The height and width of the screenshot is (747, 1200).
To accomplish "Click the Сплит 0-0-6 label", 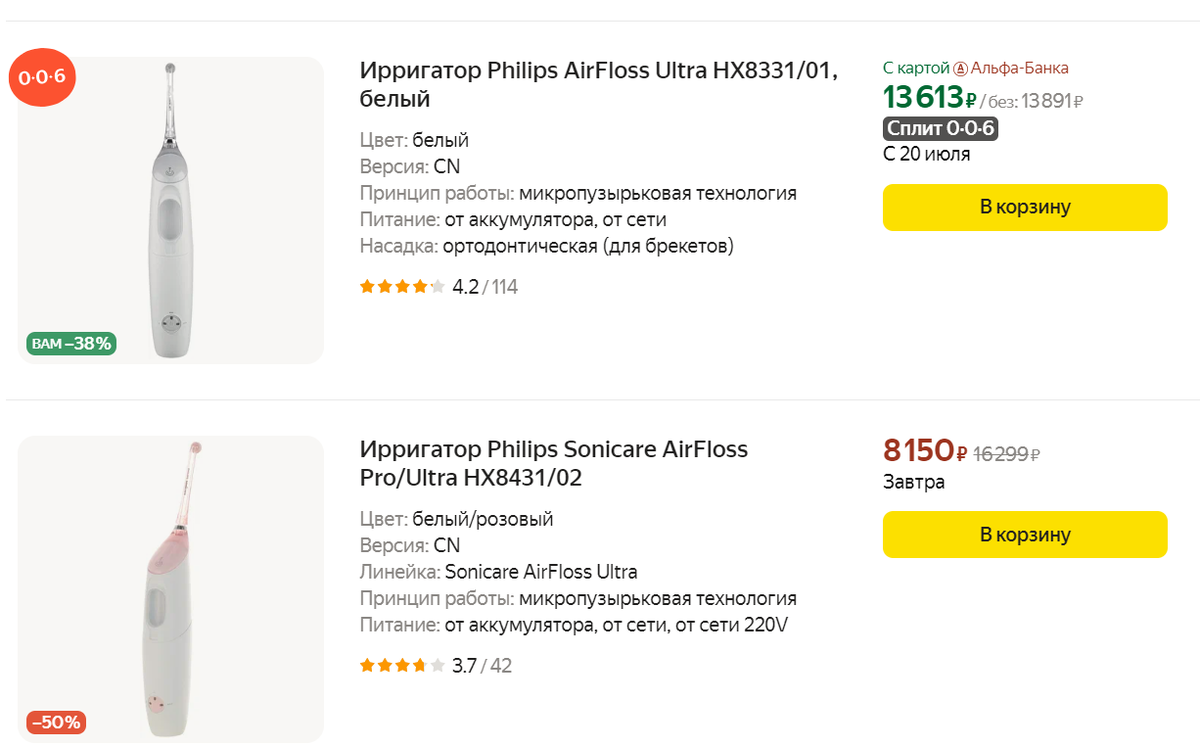I will tap(940, 129).
